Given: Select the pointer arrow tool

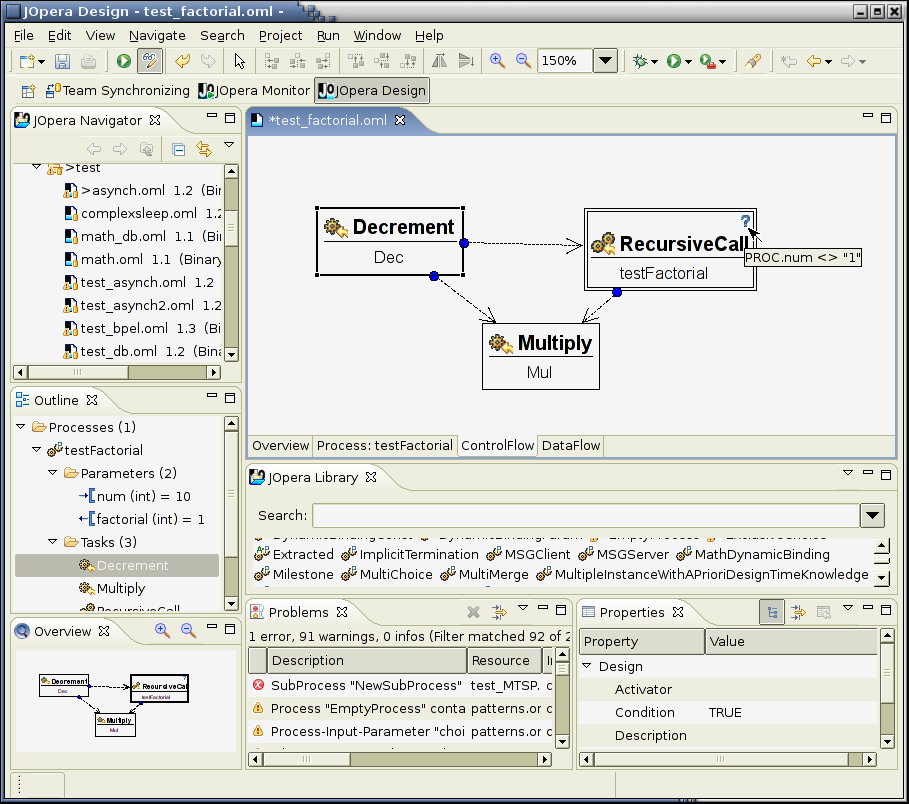Looking at the screenshot, I should coord(239,61).
